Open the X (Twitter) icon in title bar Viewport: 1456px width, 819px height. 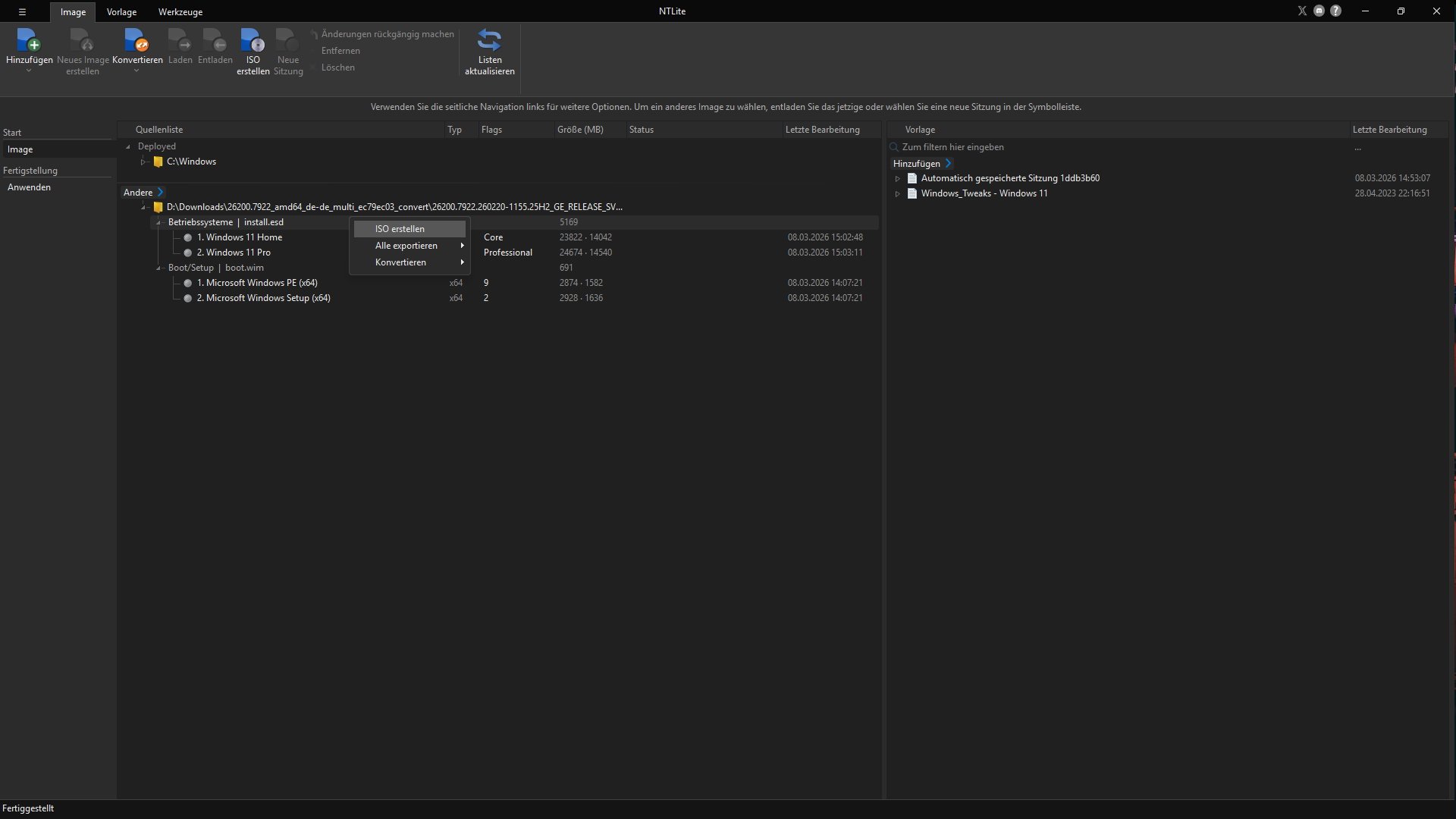(x=1302, y=11)
